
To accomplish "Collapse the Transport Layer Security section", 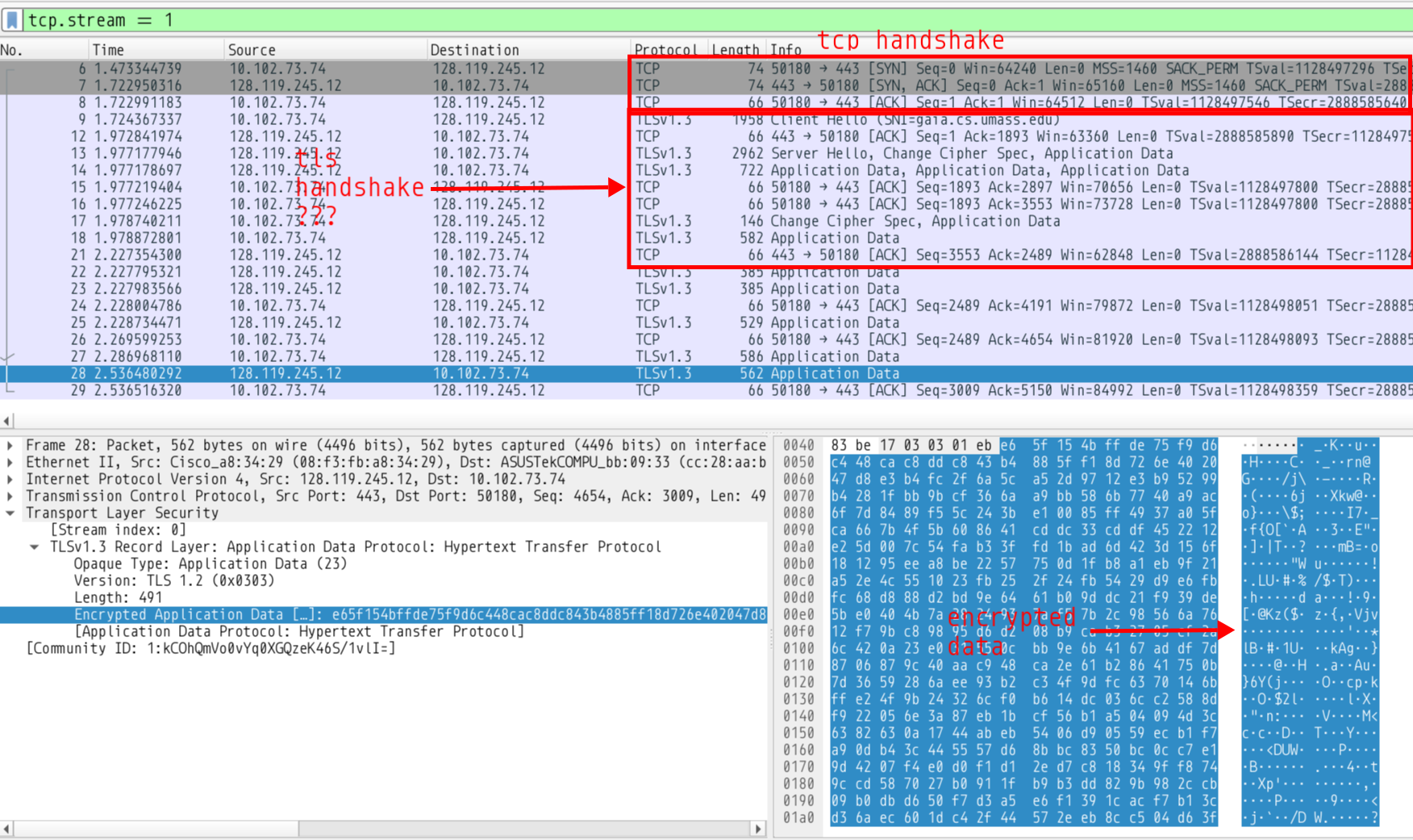I will coord(10,513).
